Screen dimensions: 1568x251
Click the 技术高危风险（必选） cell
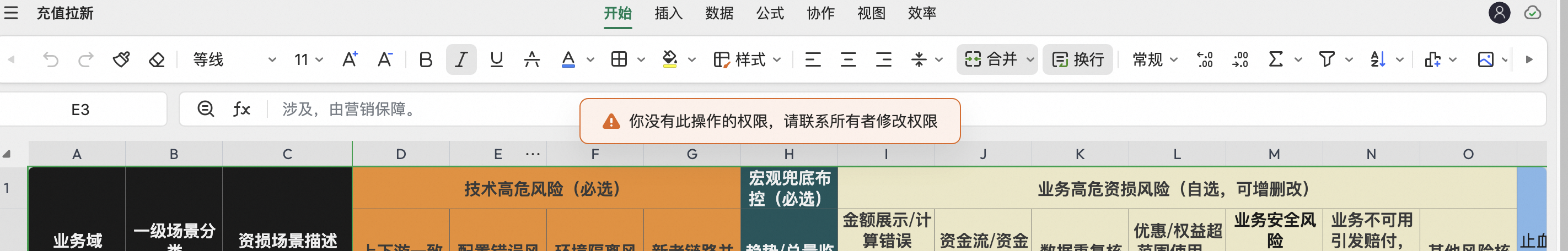point(546,189)
